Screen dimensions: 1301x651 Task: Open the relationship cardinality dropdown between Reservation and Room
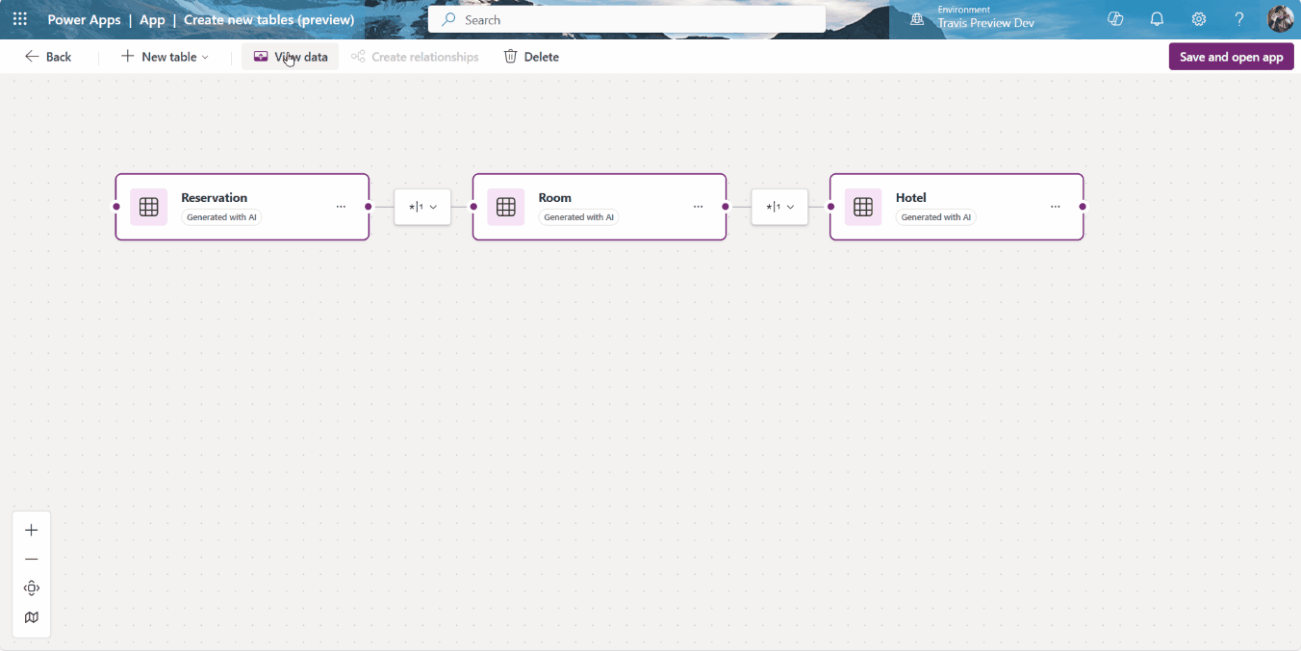(422, 207)
